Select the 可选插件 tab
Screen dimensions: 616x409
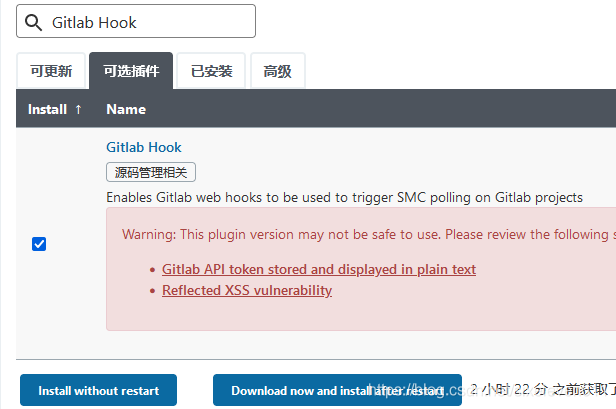tap(131, 71)
